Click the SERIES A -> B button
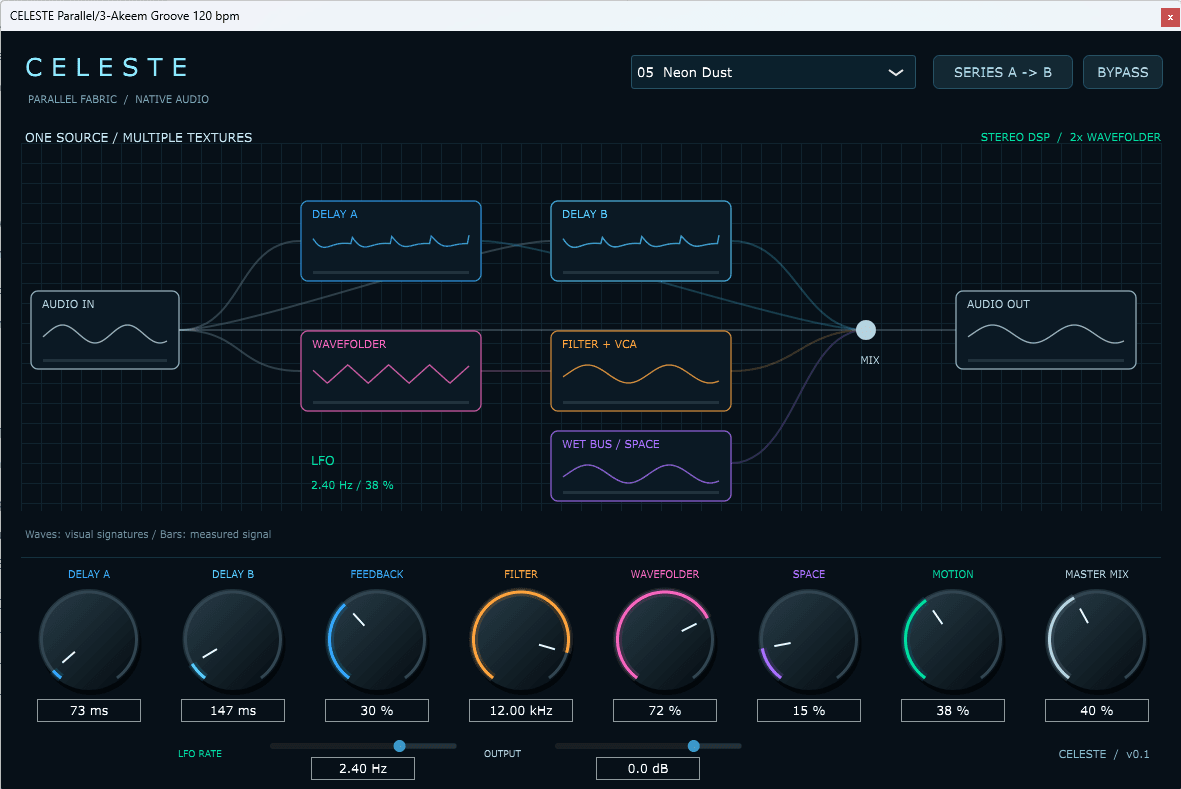This screenshot has height=789, width=1181. pyautogui.click(x=1002, y=72)
